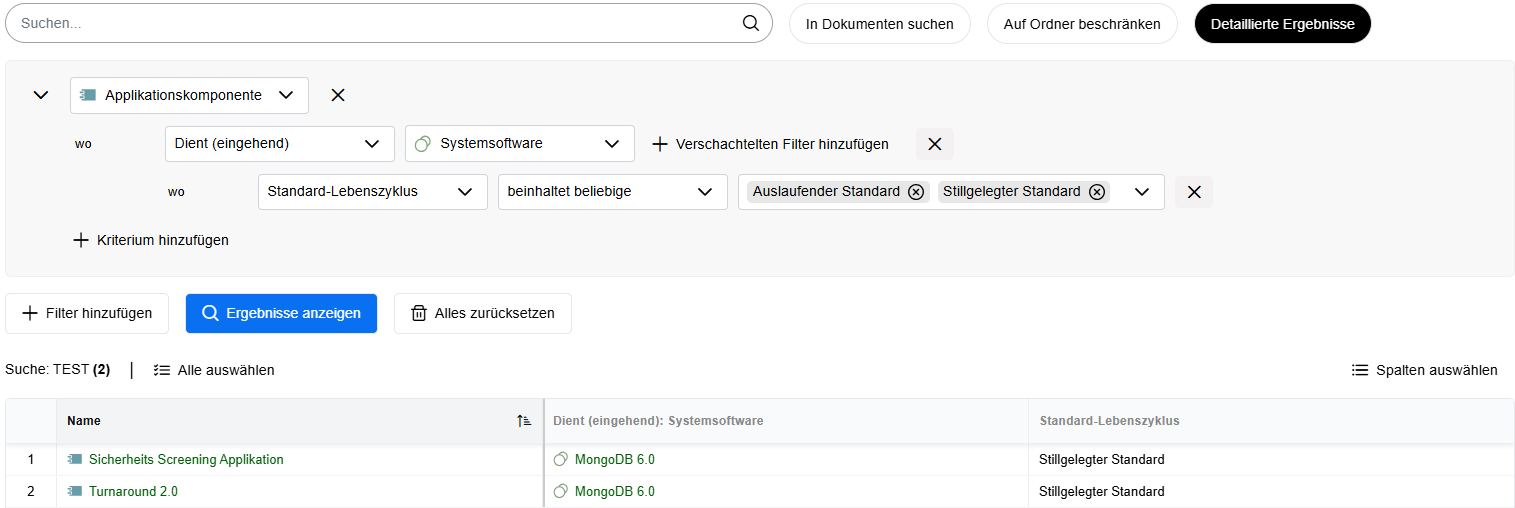
Task: Click Kriterium hinzufügen
Action: click(x=151, y=240)
